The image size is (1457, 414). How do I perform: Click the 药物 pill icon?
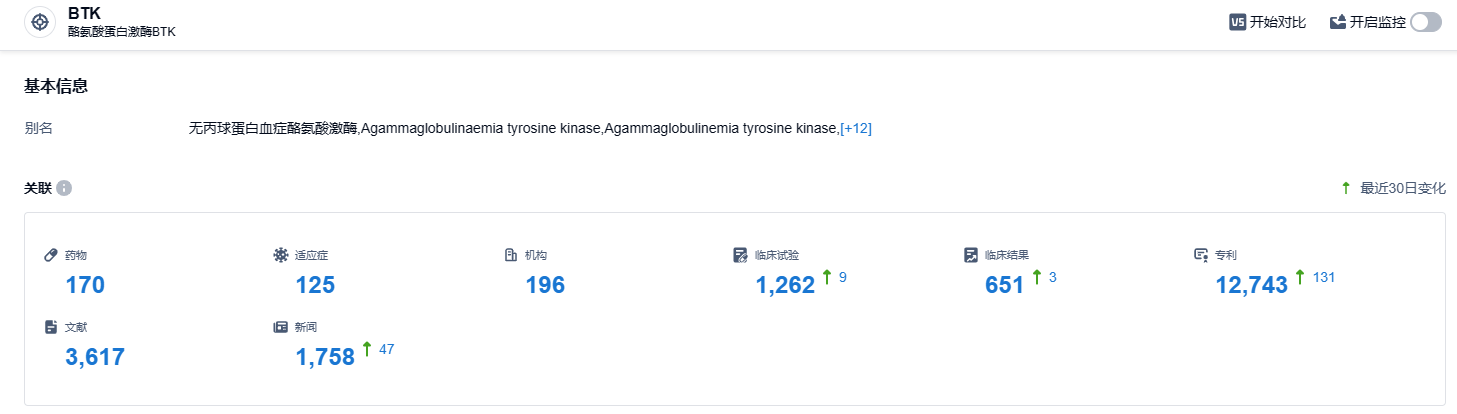pyautogui.click(x=52, y=255)
